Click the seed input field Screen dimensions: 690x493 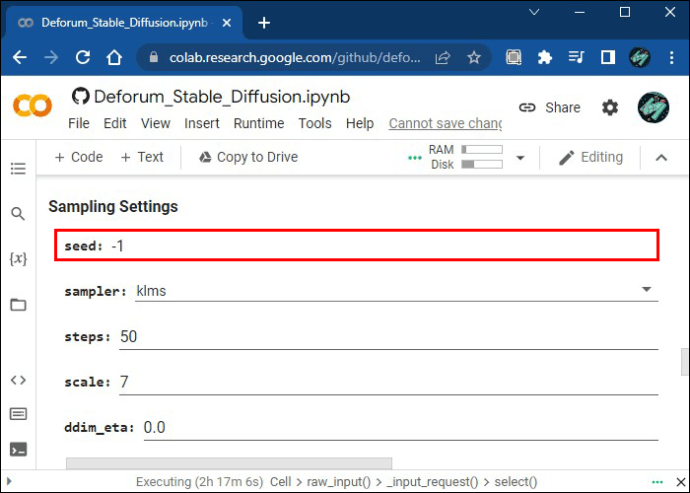(385, 246)
